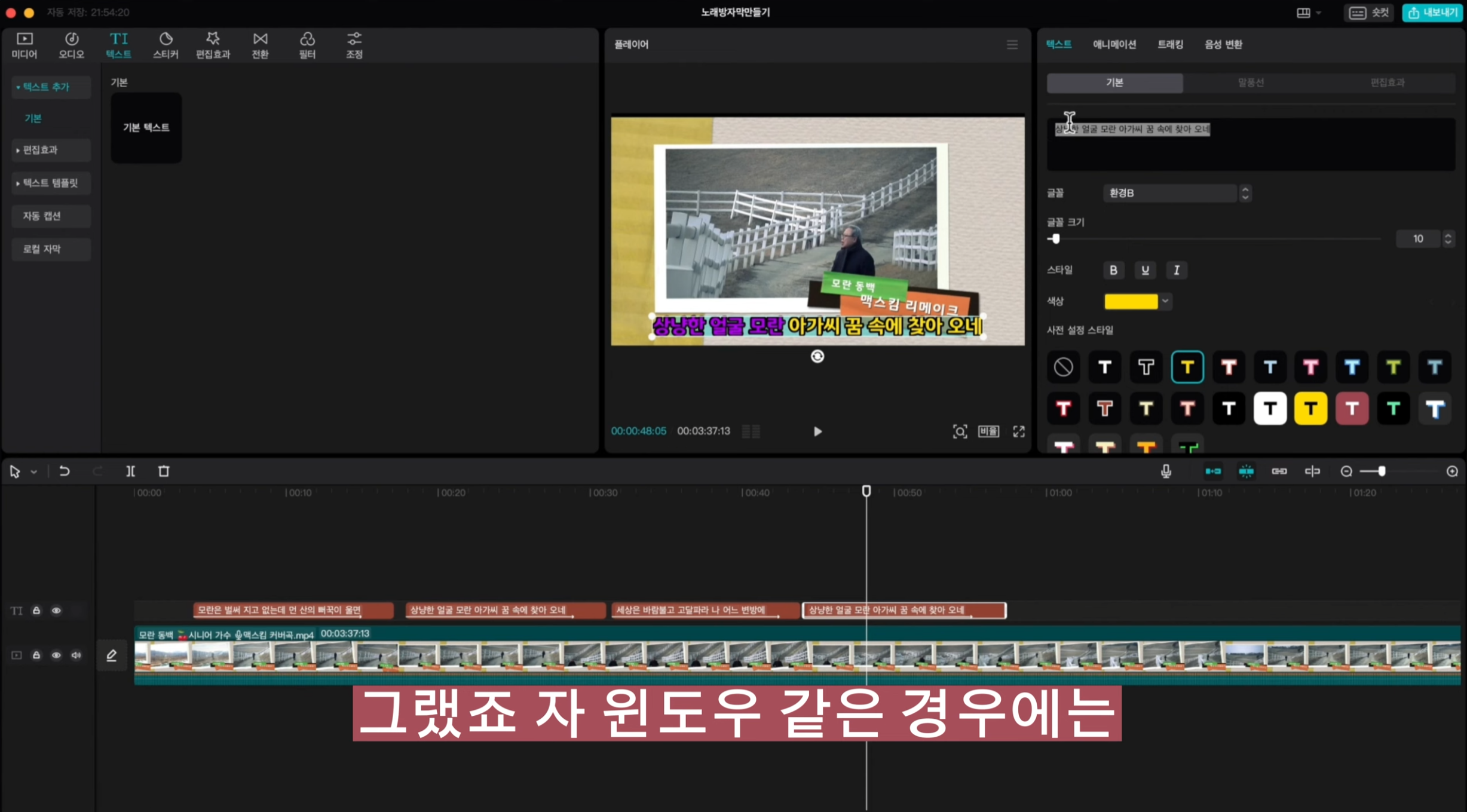Switch to the 애니메이션 tab
Screen dimensions: 1467x812
[x=1113, y=44]
